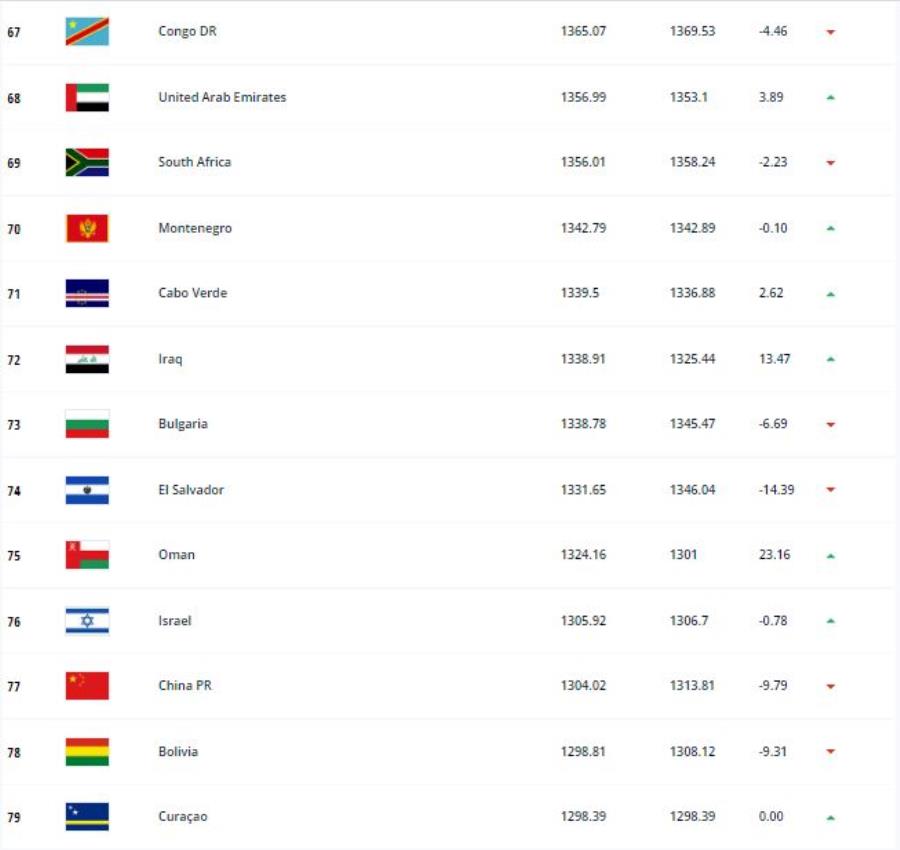900x850 pixels.
Task: Select the Oman flag icon
Action: coord(87,555)
